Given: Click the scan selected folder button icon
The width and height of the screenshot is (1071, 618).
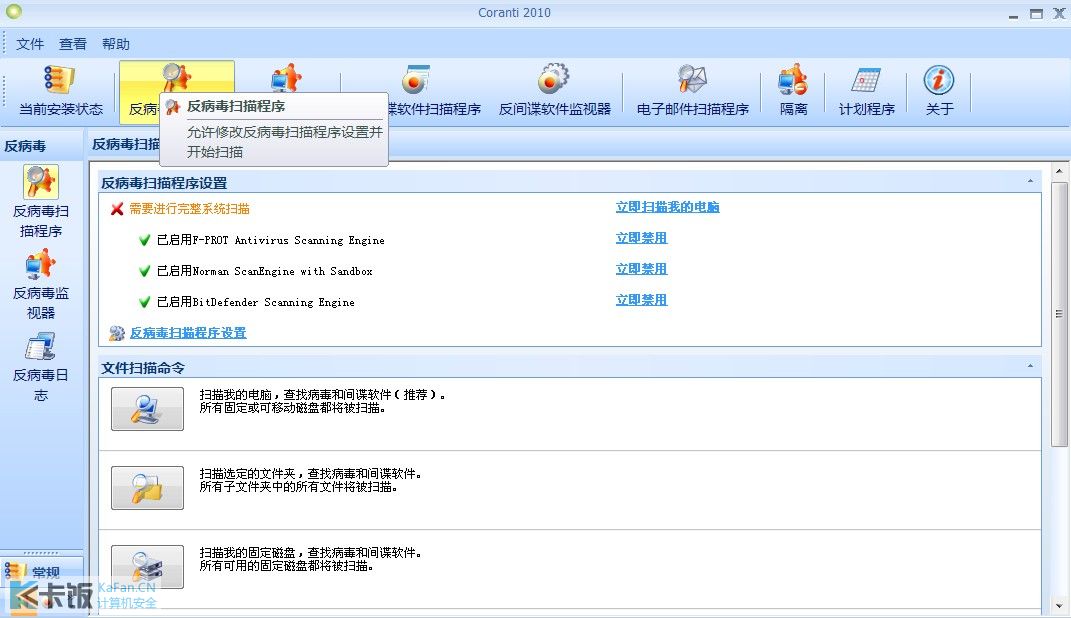Looking at the screenshot, I should coord(148,488).
